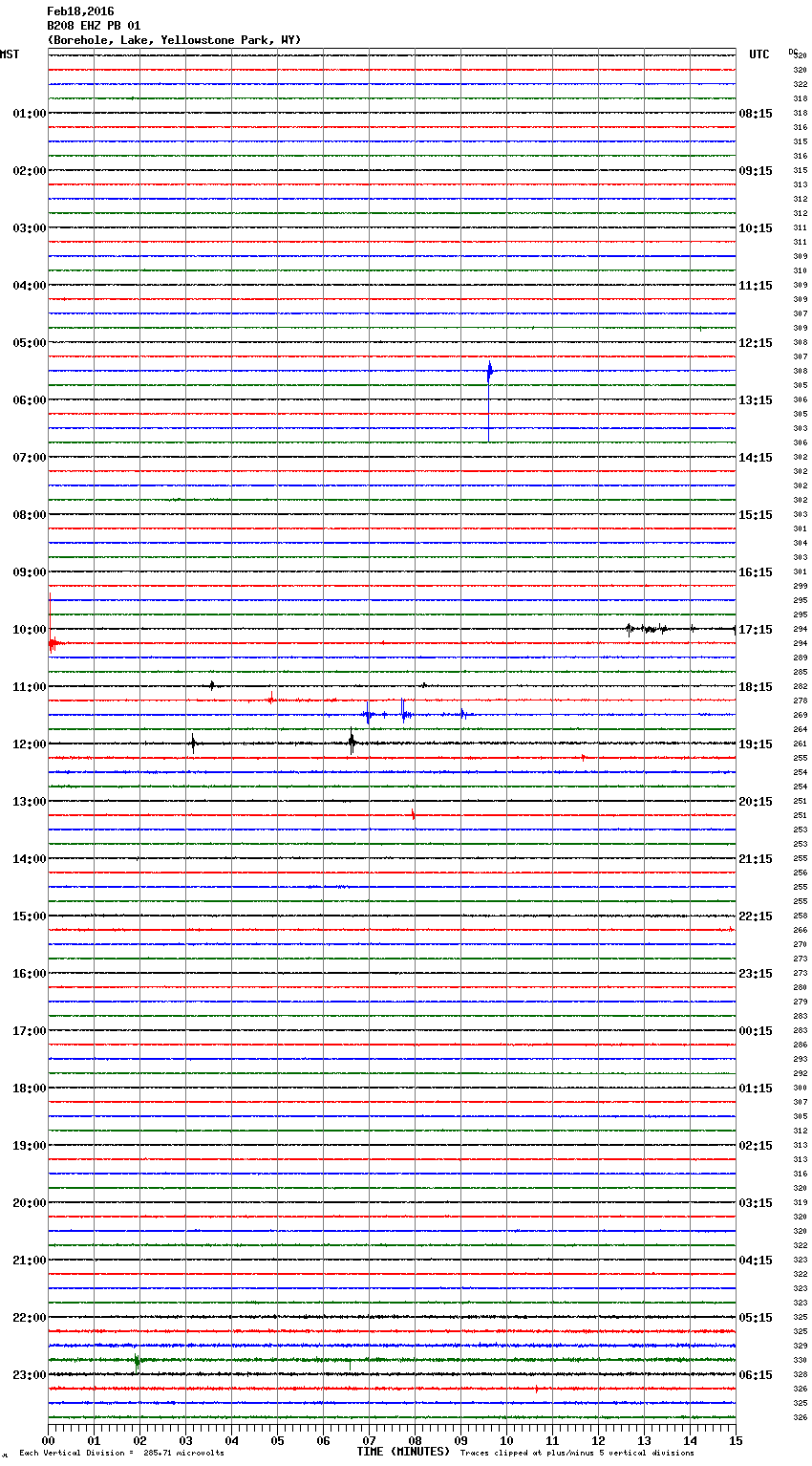Select the 11:15 UTC time label
812x1466 pixels.
point(756,286)
